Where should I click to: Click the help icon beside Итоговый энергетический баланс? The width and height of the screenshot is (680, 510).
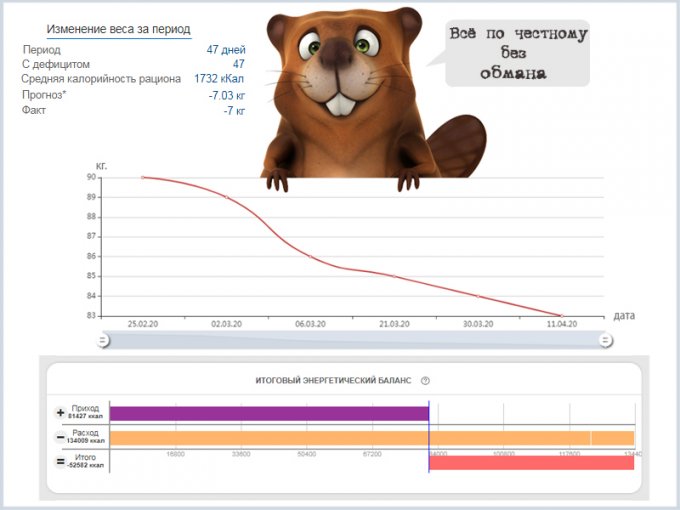pos(425,380)
